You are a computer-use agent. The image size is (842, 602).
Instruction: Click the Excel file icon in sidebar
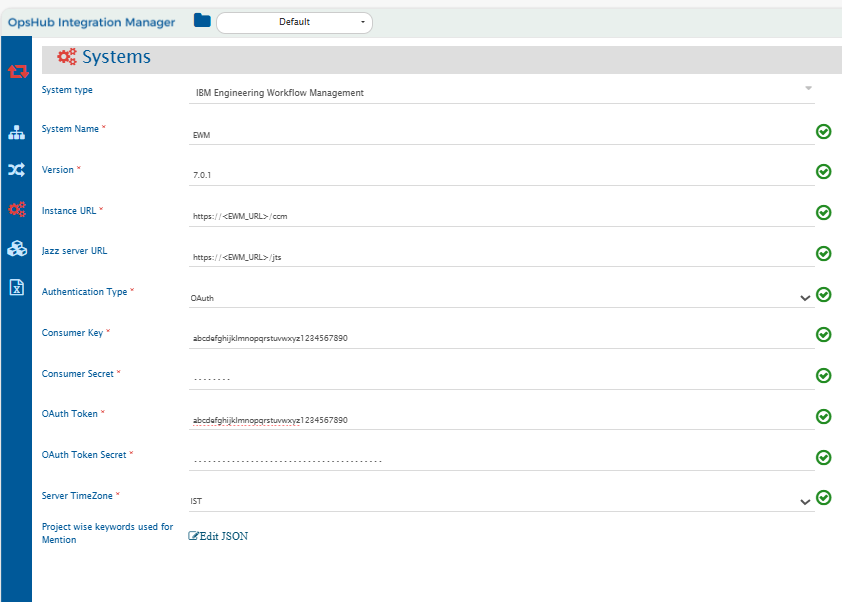[x=16, y=288]
